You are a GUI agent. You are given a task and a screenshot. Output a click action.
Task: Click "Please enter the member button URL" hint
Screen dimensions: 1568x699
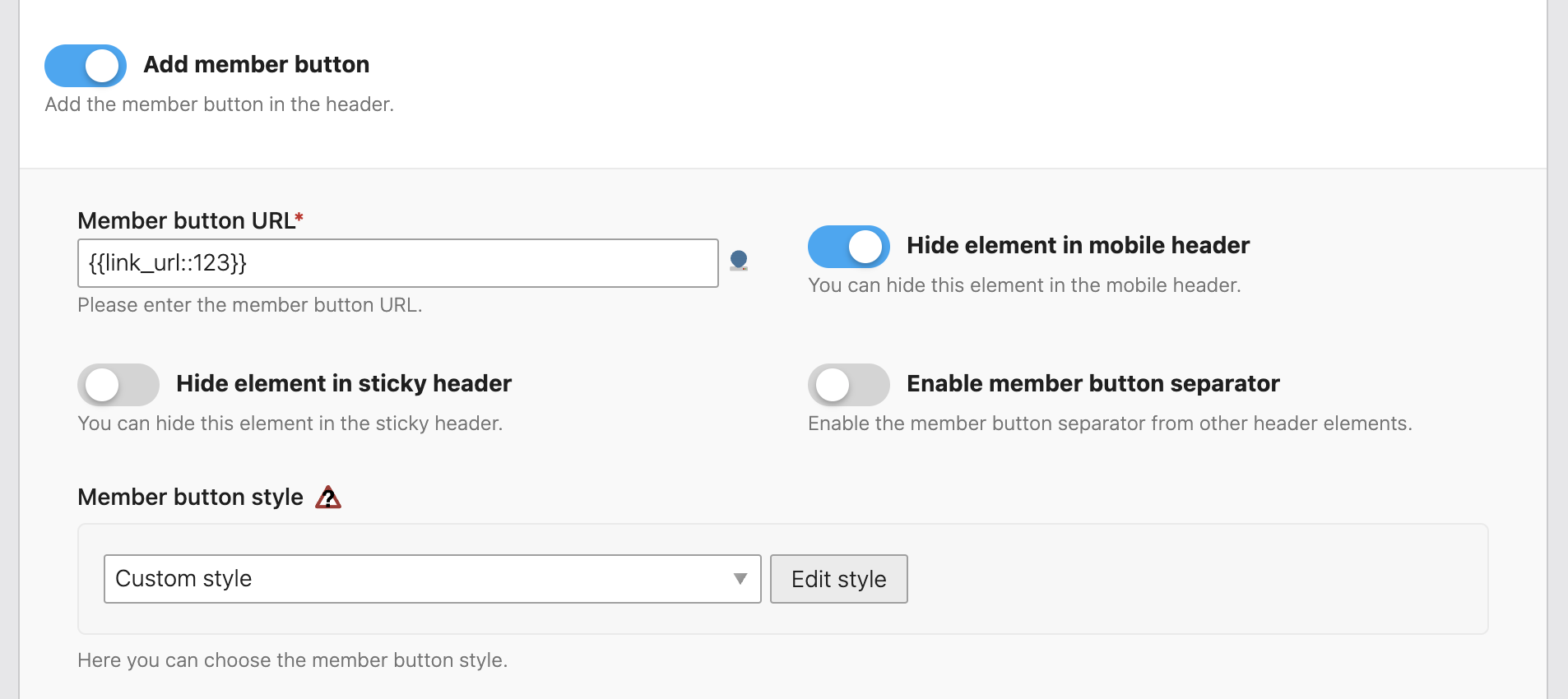[249, 305]
